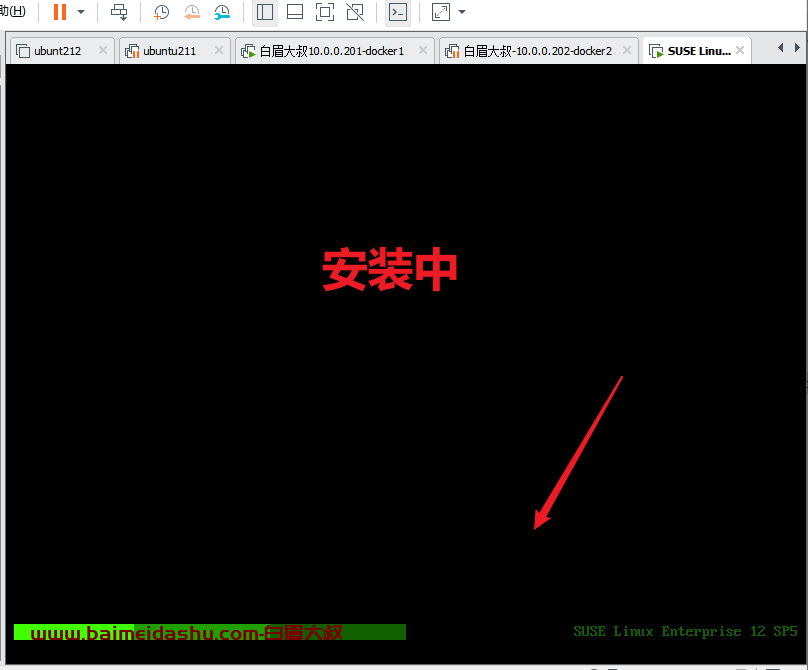
Task: Close the 10.0.0.202-docker2 tab
Action: [627, 50]
